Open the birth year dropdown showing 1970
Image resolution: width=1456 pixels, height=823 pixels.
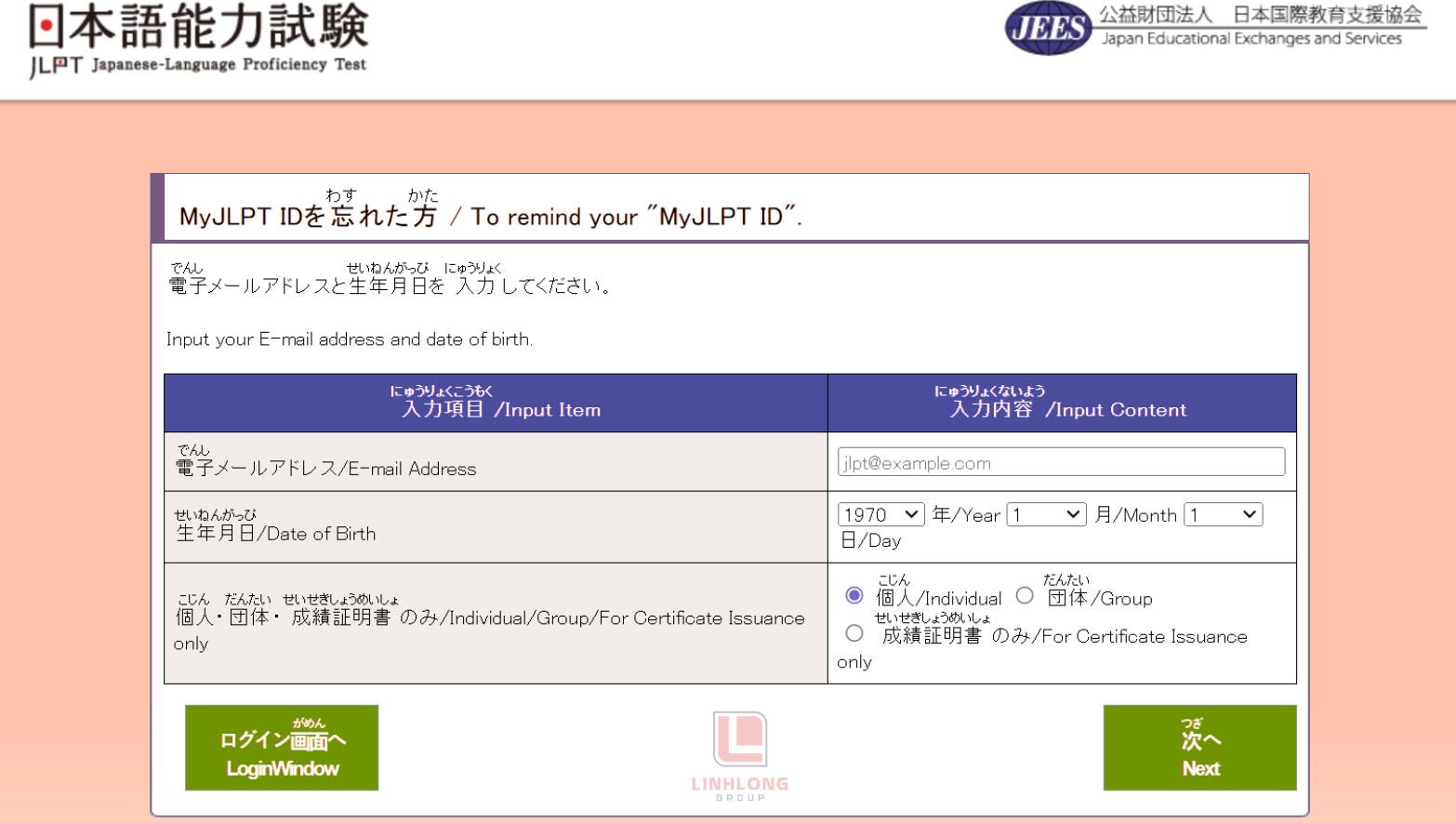tap(880, 514)
